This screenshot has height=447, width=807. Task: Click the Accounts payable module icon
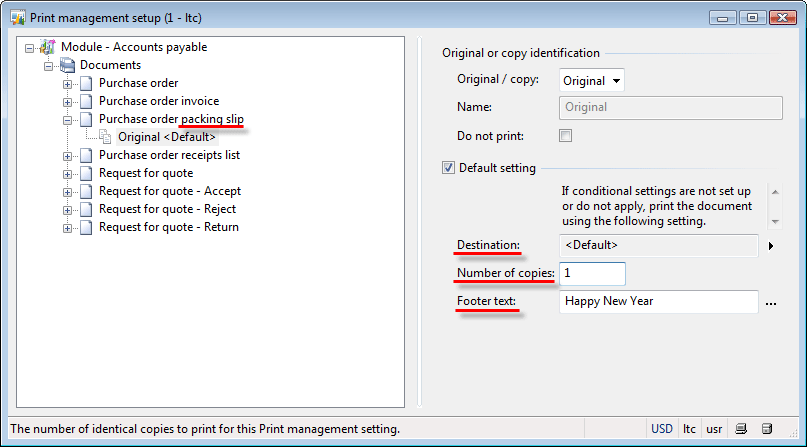(47, 47)
